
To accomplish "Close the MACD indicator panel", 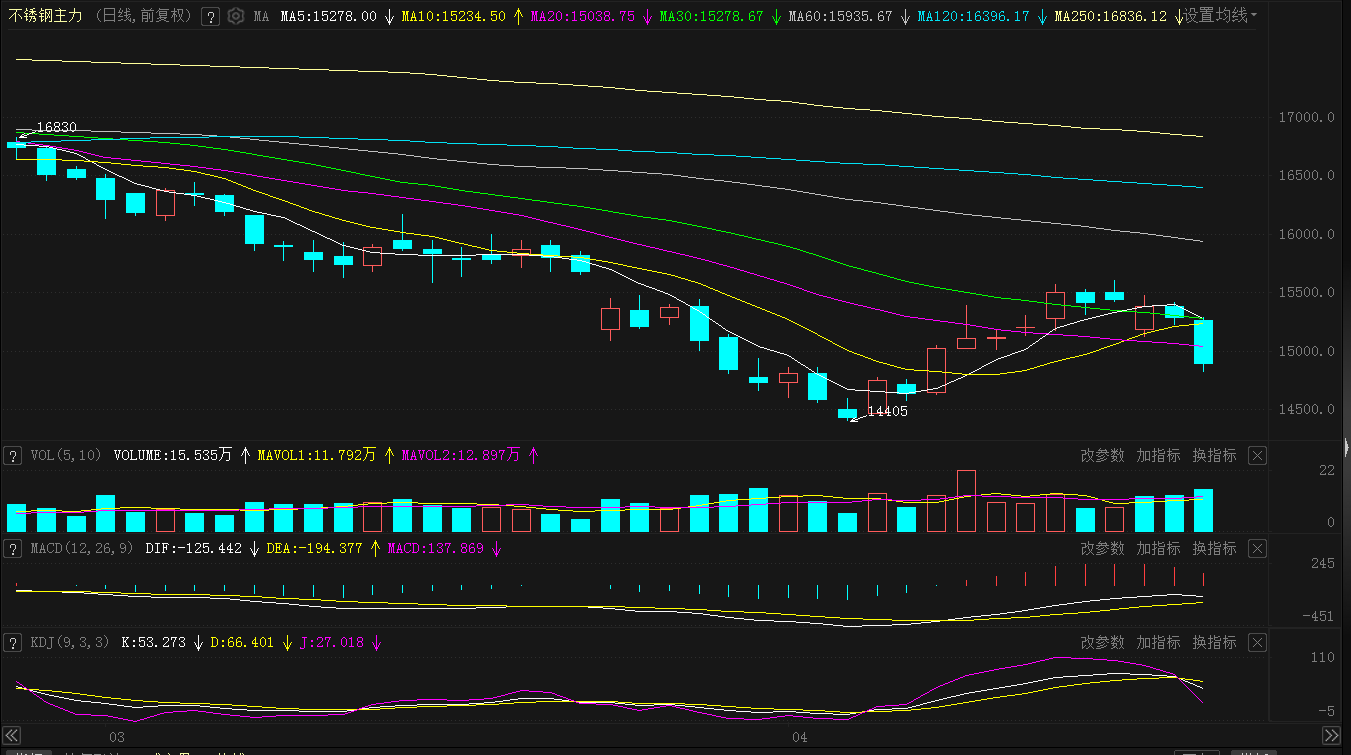I will tap(1258, 548).
